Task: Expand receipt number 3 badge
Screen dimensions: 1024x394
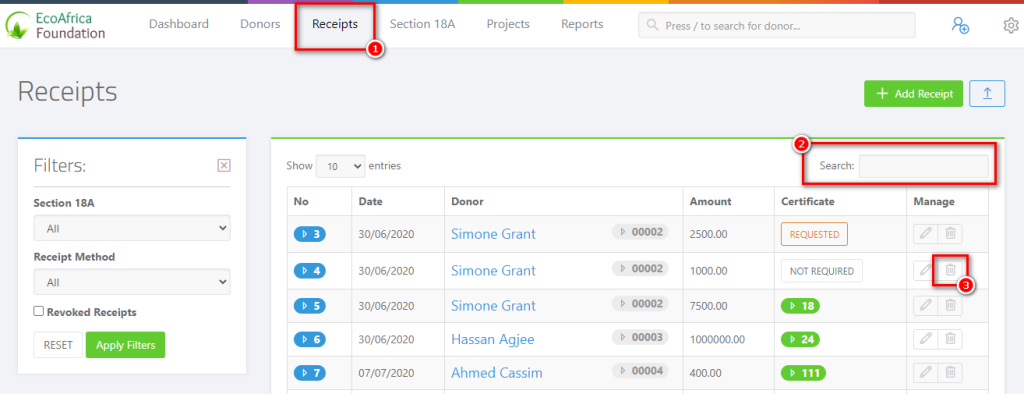Action: pyautogui.click(x=310, y=233)
